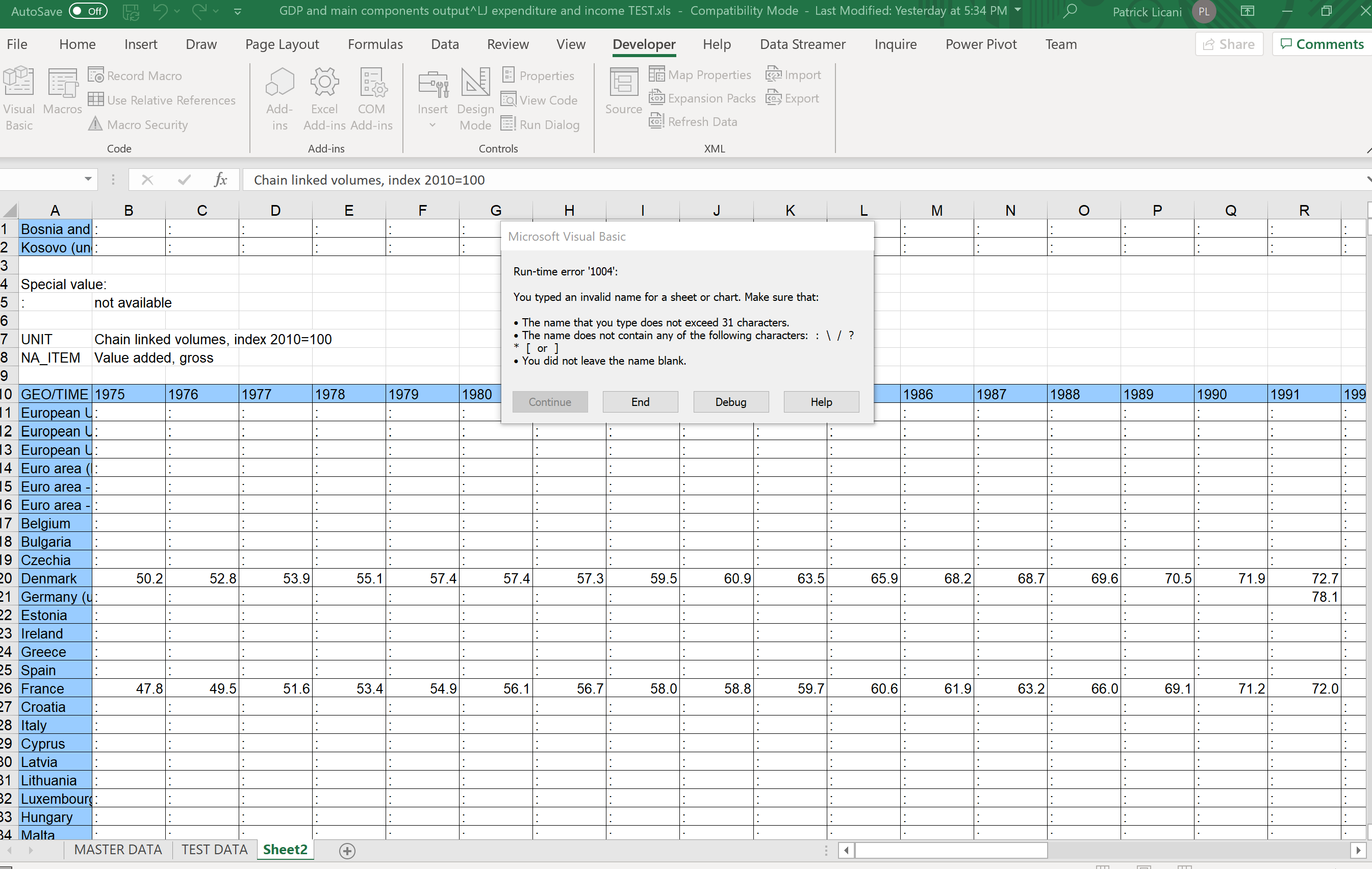
Task: Select the MASTER DATA sheet tab
Action: click(118, 850)
